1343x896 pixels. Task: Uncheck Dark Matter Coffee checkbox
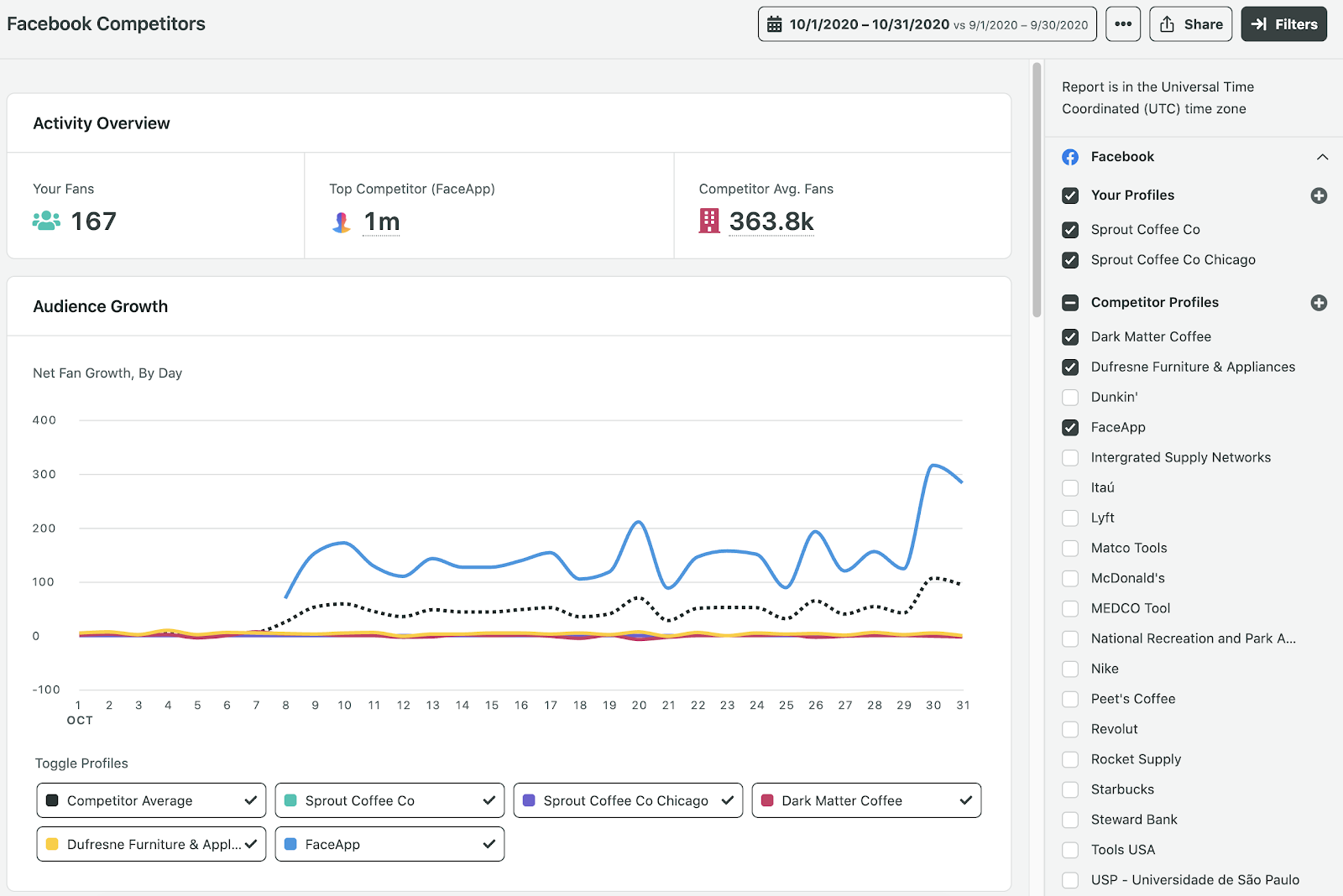click(x=1070, y=337)
